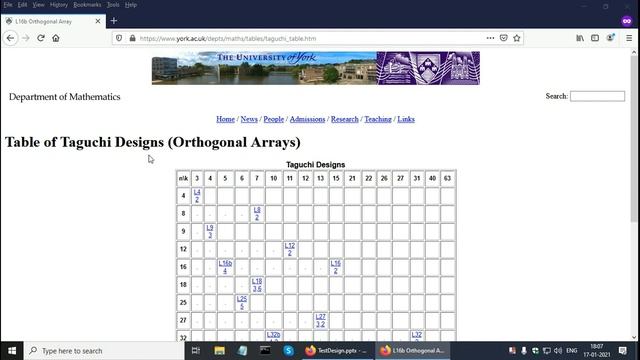Viewport: 640px width, 360px height.
Task: Close the L16b Orthogonal Array tab
Action: [98, 21]
